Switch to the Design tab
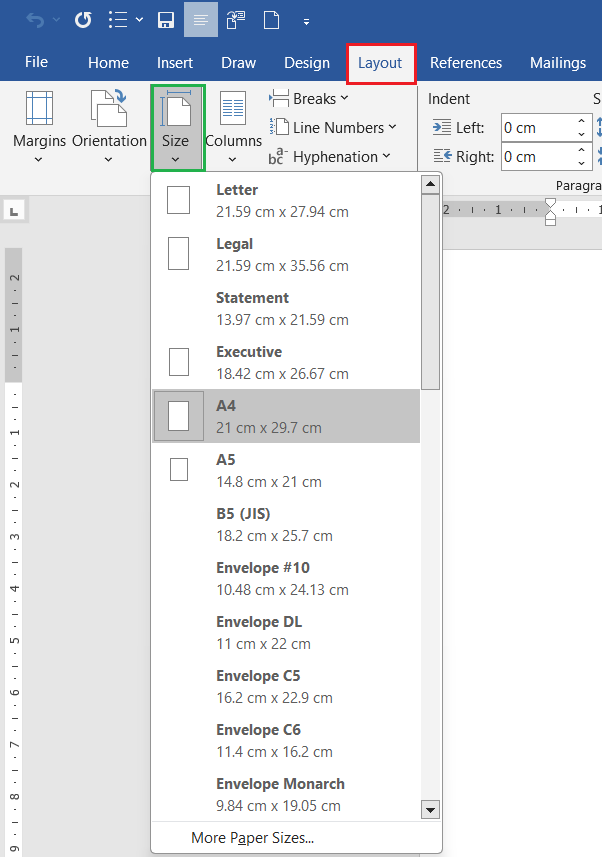The image size is (602, 857). [x=307, y=63]
